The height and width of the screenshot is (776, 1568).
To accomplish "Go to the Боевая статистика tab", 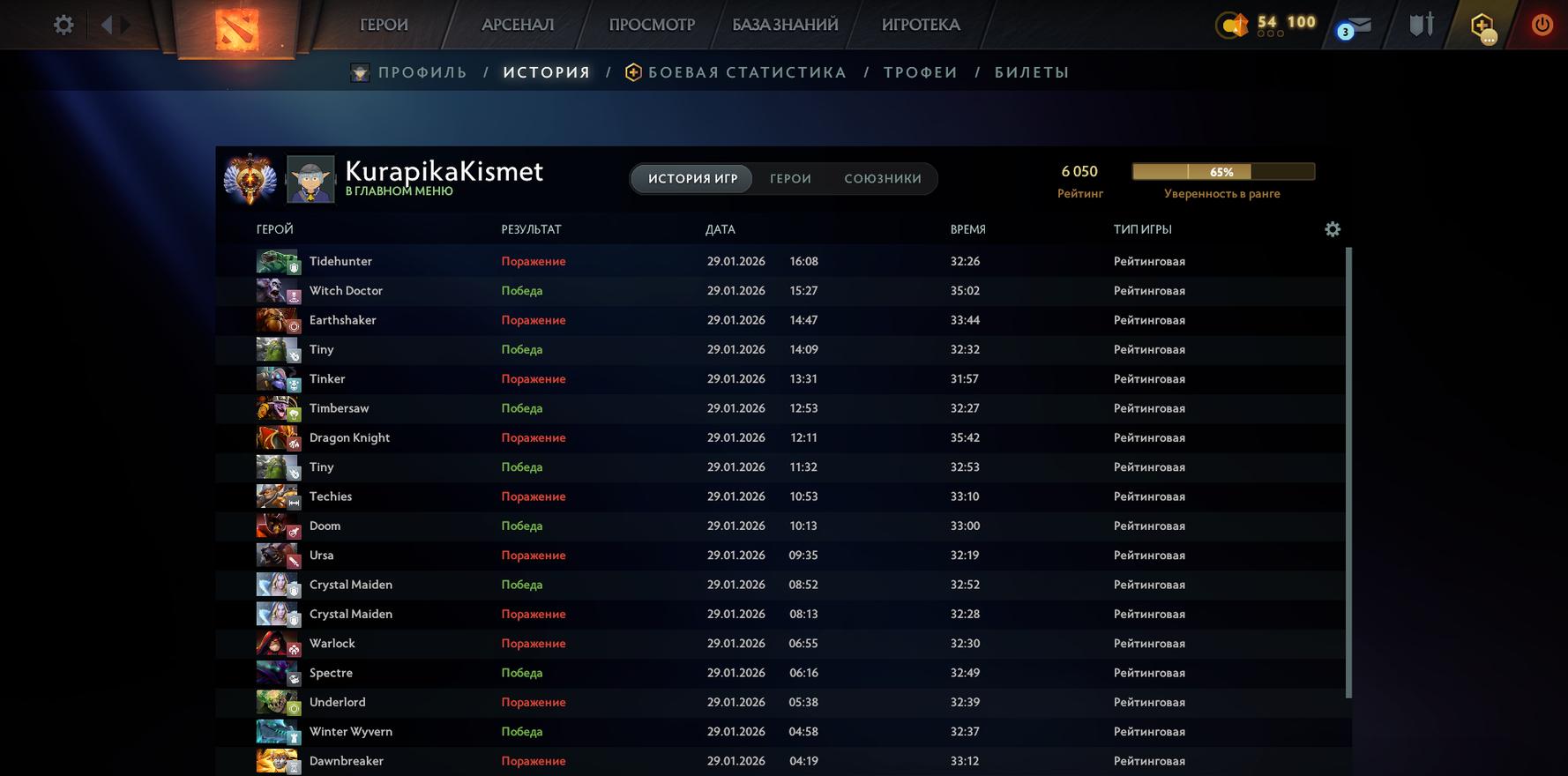I will coord(746,72).
